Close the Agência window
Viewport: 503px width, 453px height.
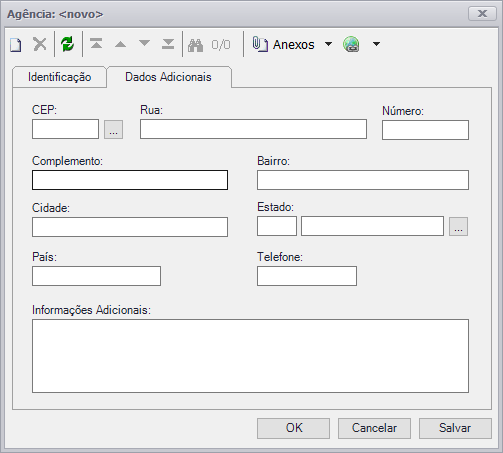(482, 14)
